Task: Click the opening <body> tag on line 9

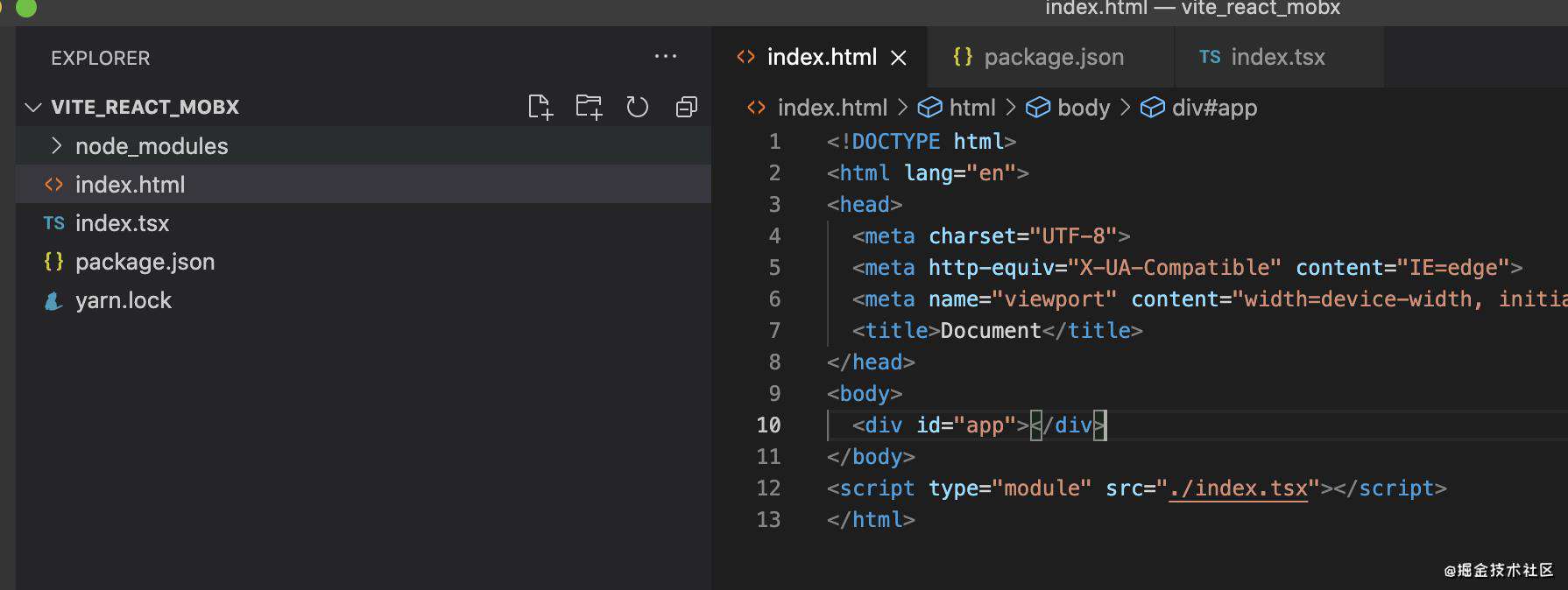Action: point(865,394)
